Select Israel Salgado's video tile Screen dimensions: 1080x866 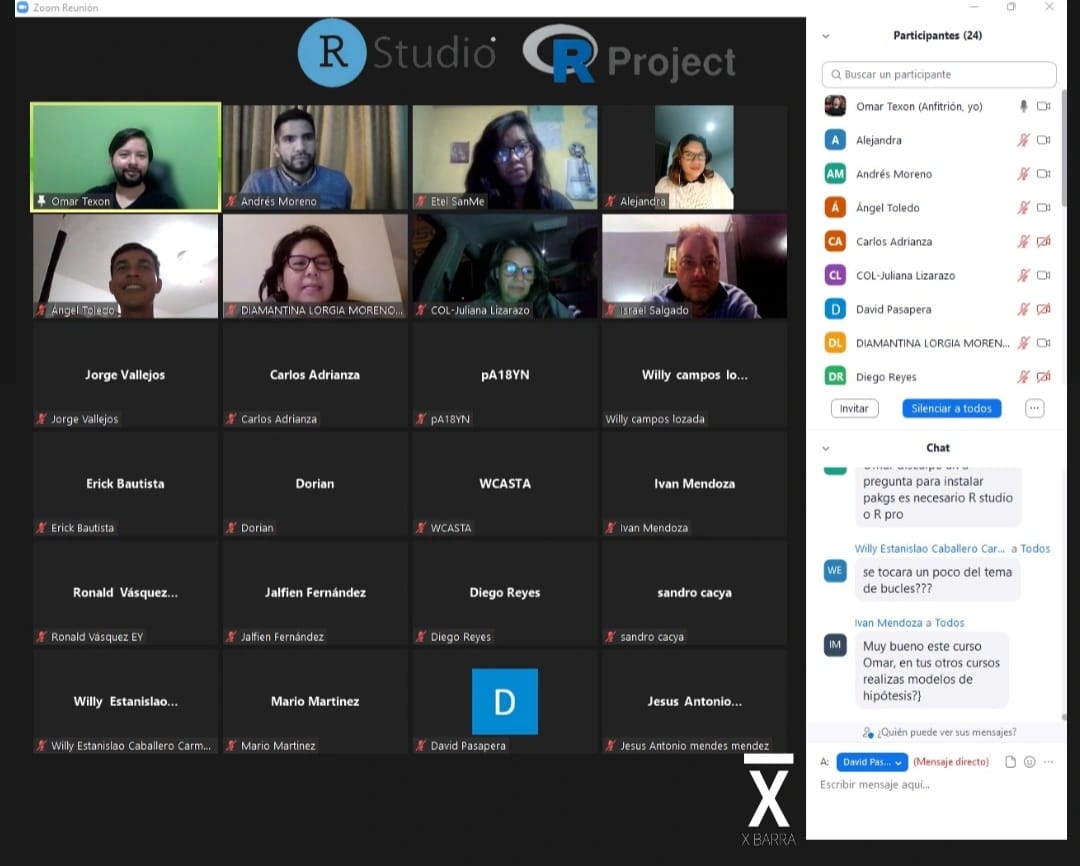694,266
